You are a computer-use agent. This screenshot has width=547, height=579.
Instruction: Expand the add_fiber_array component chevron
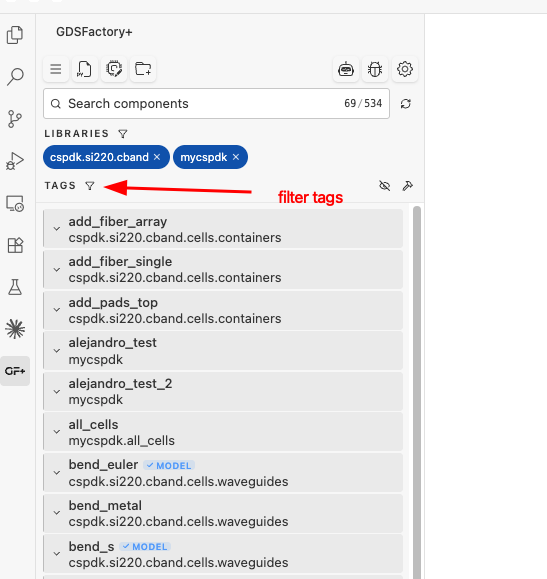pyautogui.click(x=57, y=229)
